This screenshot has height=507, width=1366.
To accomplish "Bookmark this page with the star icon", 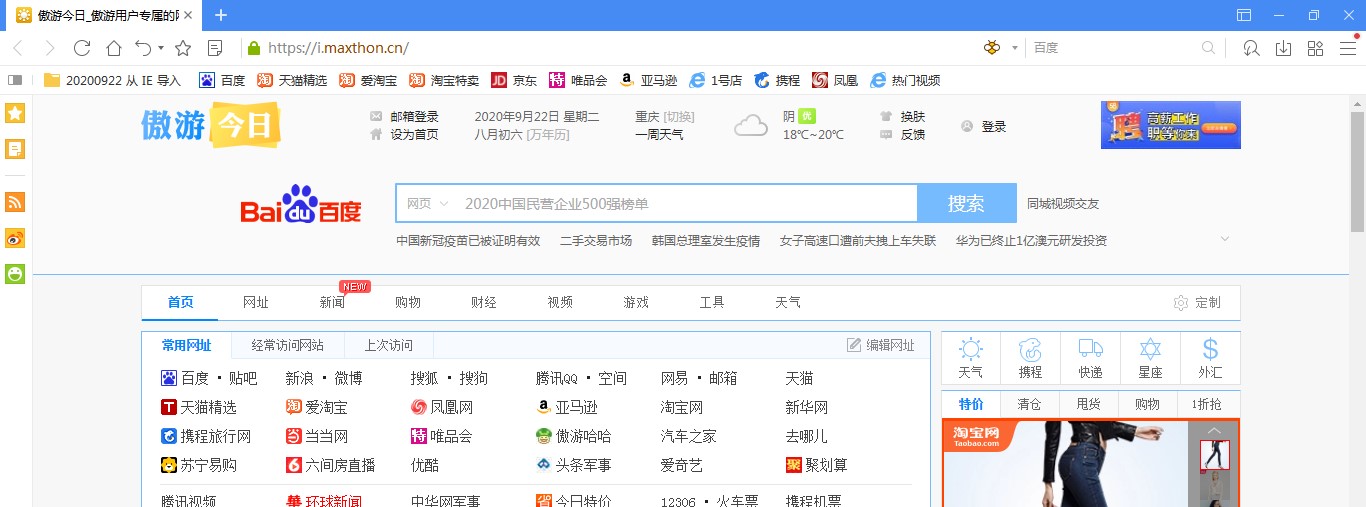I will coord(183,48).
